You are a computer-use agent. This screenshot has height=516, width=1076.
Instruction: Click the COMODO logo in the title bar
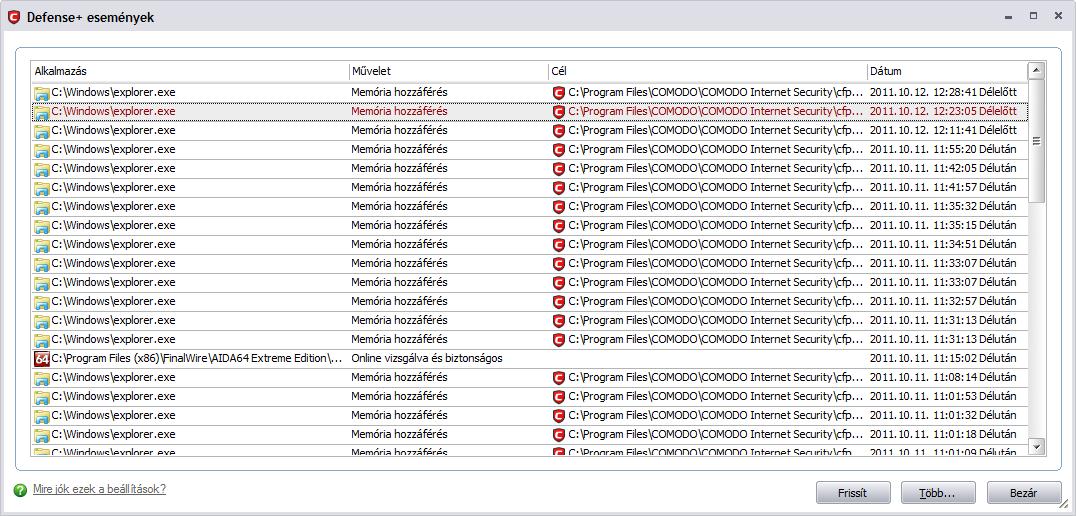(x=14, y=17)
